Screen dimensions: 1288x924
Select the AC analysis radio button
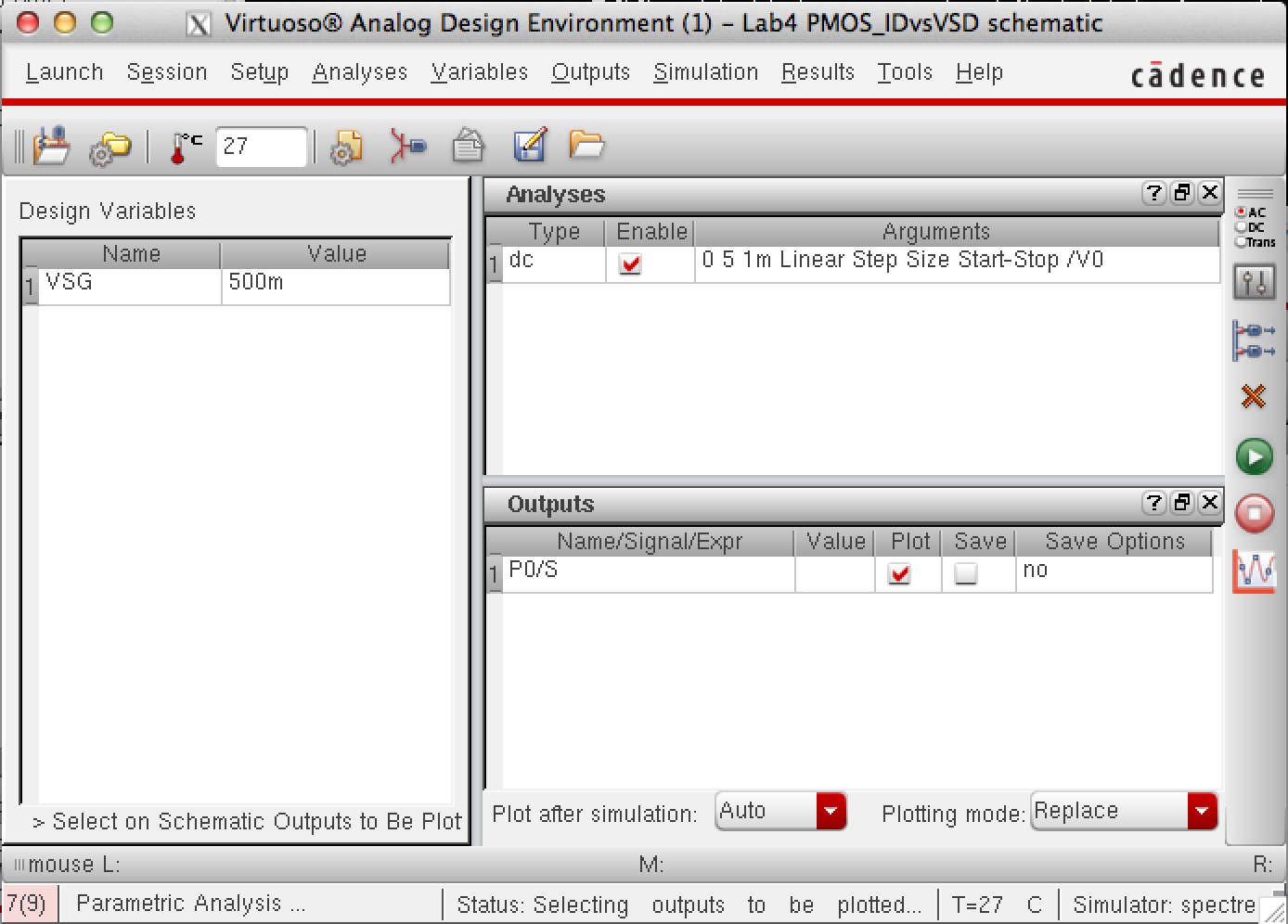(x=1241, y=212)
